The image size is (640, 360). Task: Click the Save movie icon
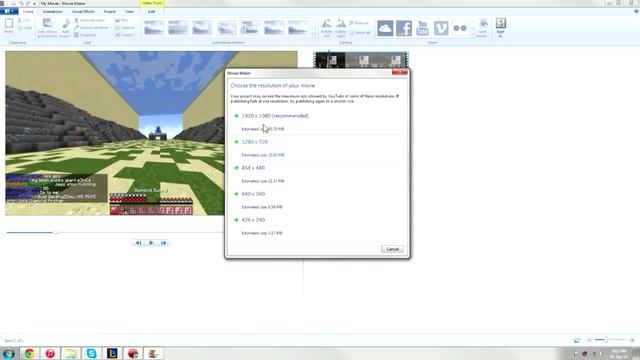483,24
